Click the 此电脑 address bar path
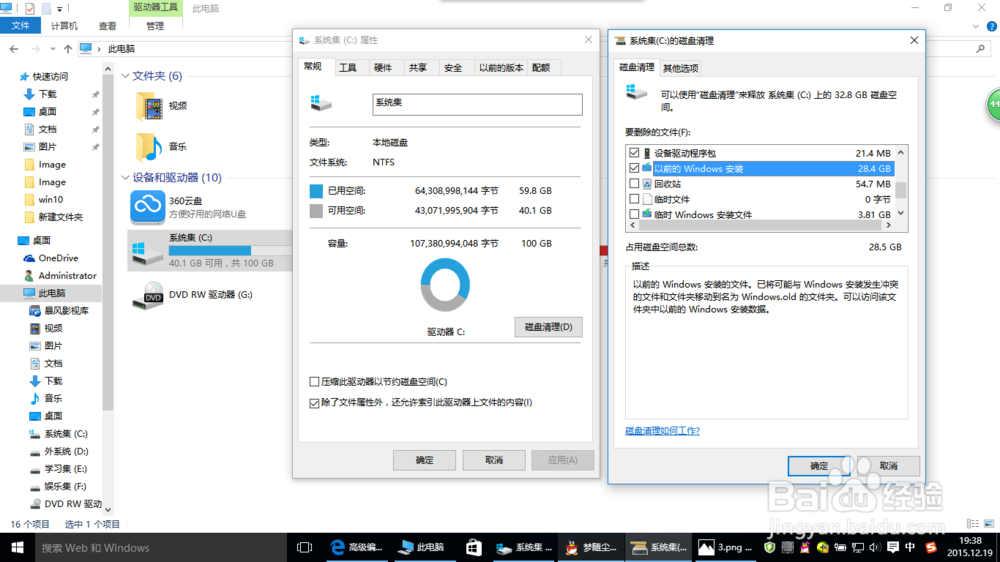This screenshot has width=1000, height=562. click(121, 48)
